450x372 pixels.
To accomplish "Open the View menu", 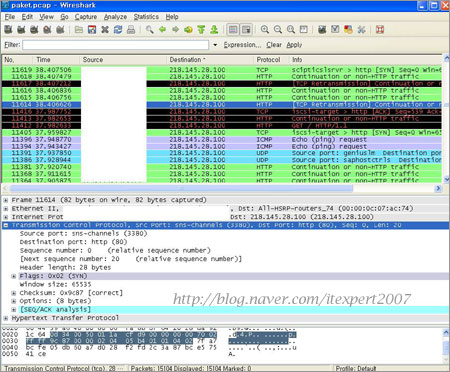I will (x=46, y=17).
